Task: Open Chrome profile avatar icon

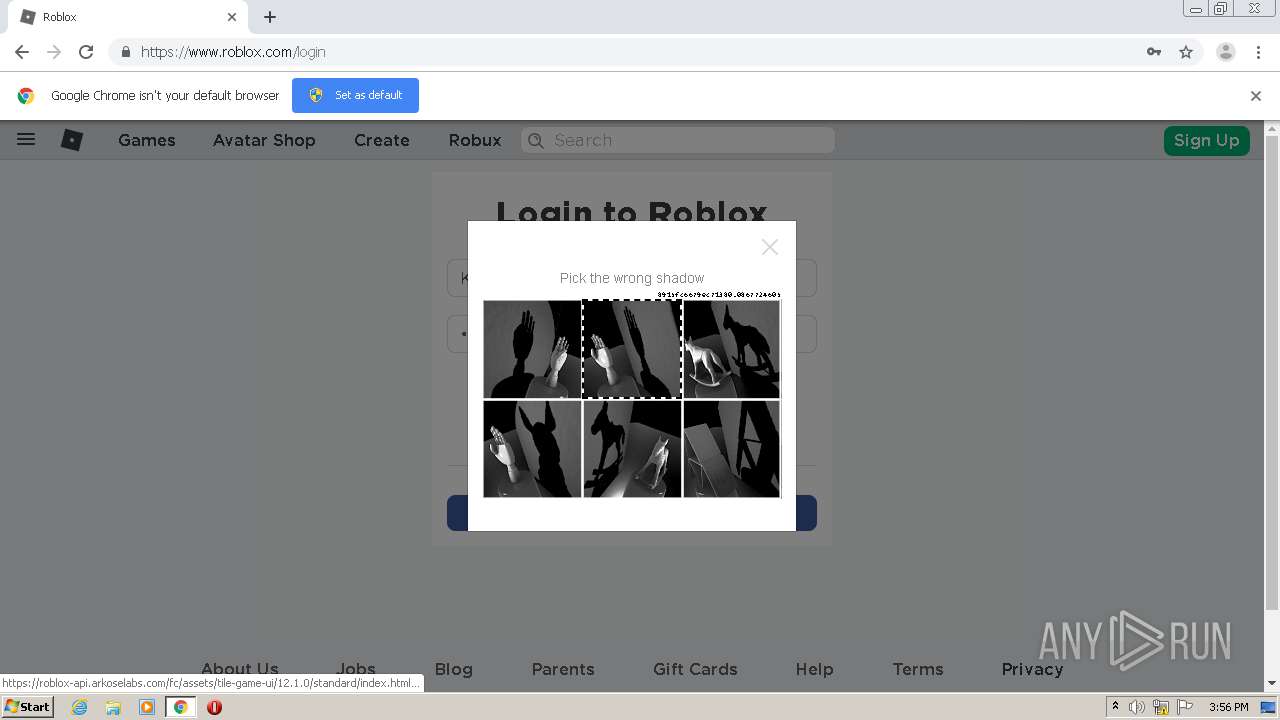Action: [1226, 52]
